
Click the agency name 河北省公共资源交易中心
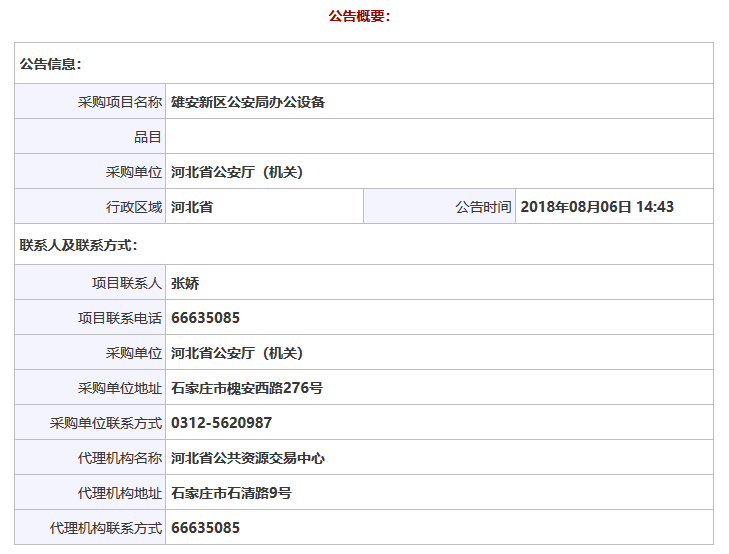point(248,458)
